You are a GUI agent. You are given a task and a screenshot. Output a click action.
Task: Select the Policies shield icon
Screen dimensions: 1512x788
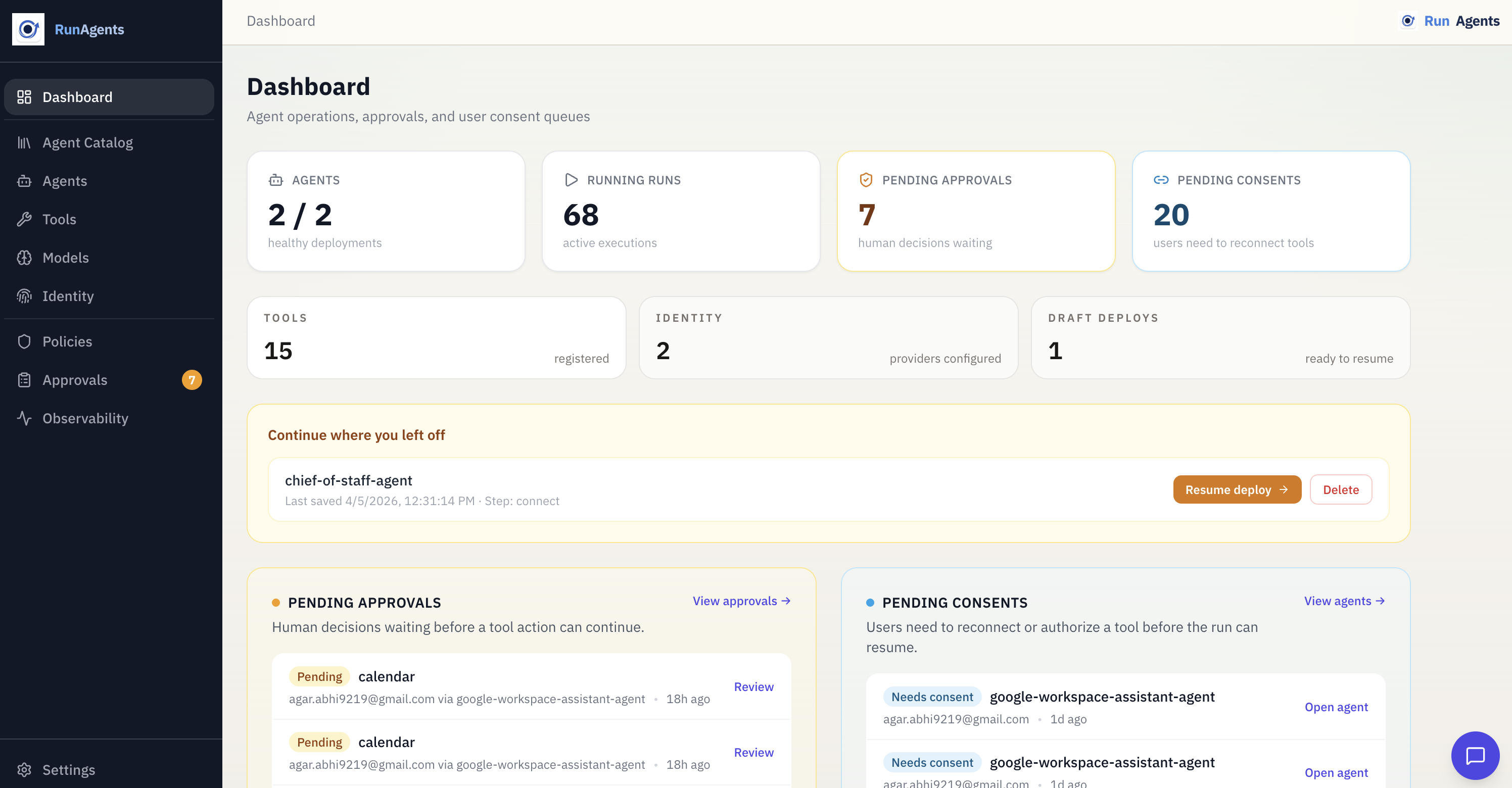click(24, 341)
